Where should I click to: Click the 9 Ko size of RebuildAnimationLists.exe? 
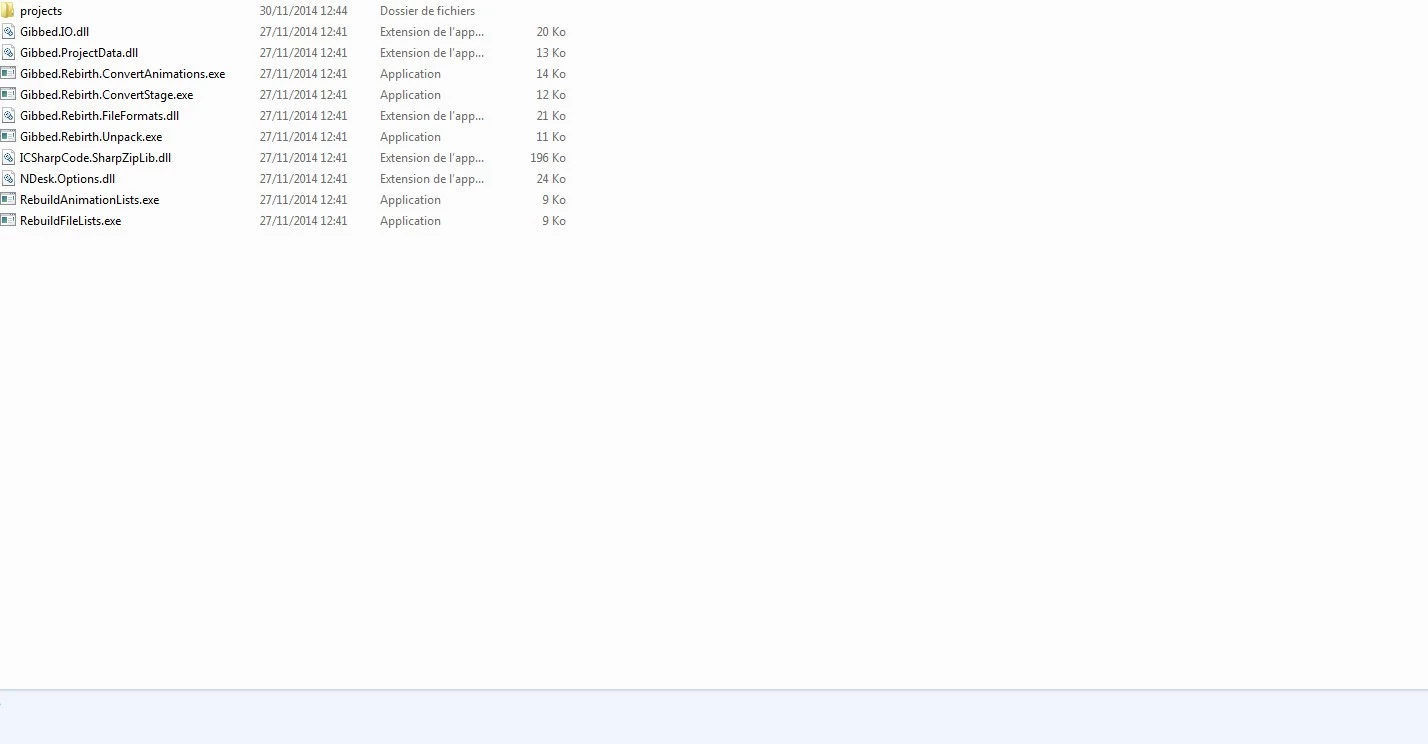point(554,200)
